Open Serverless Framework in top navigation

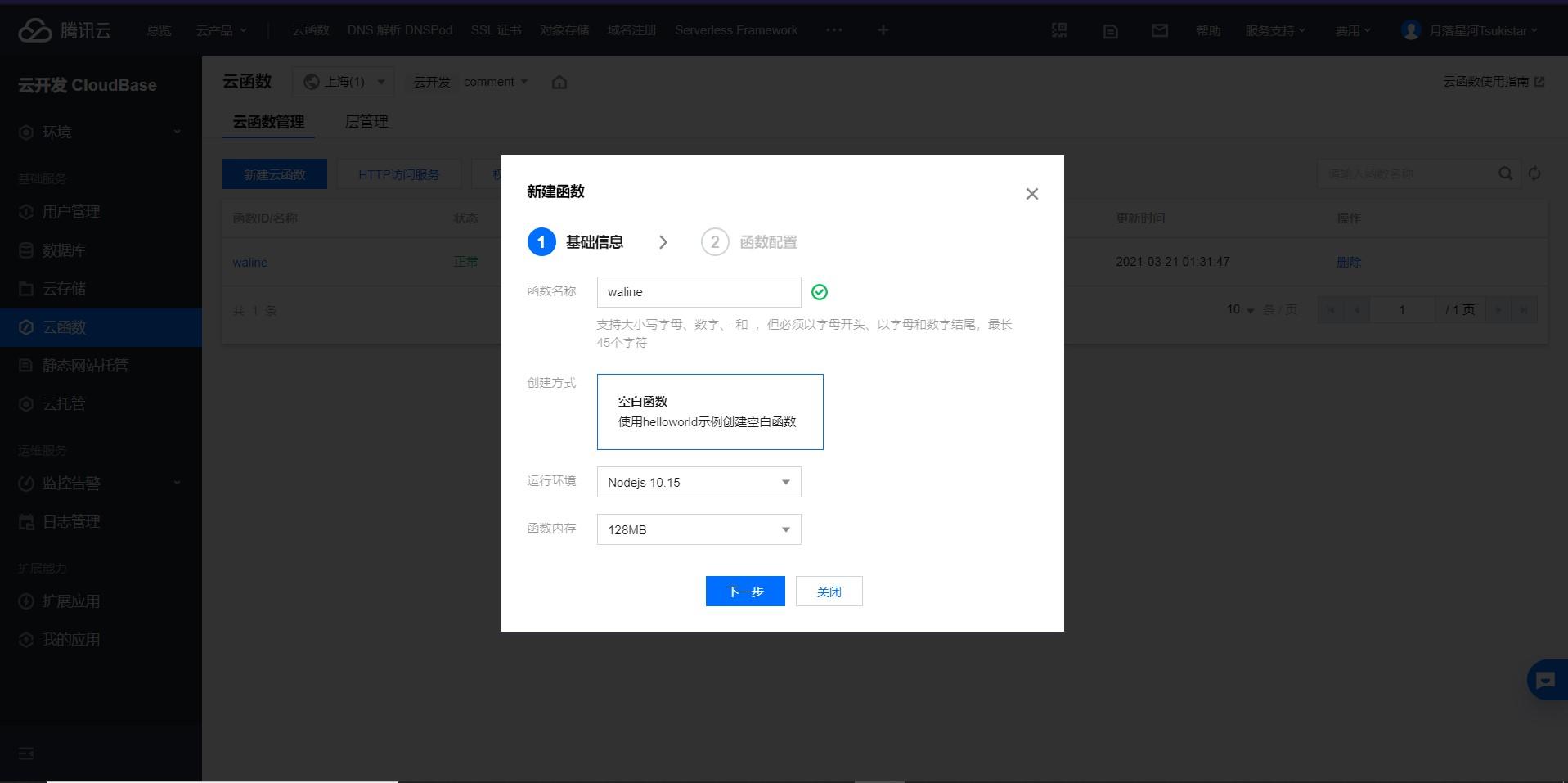pos(736,30)
